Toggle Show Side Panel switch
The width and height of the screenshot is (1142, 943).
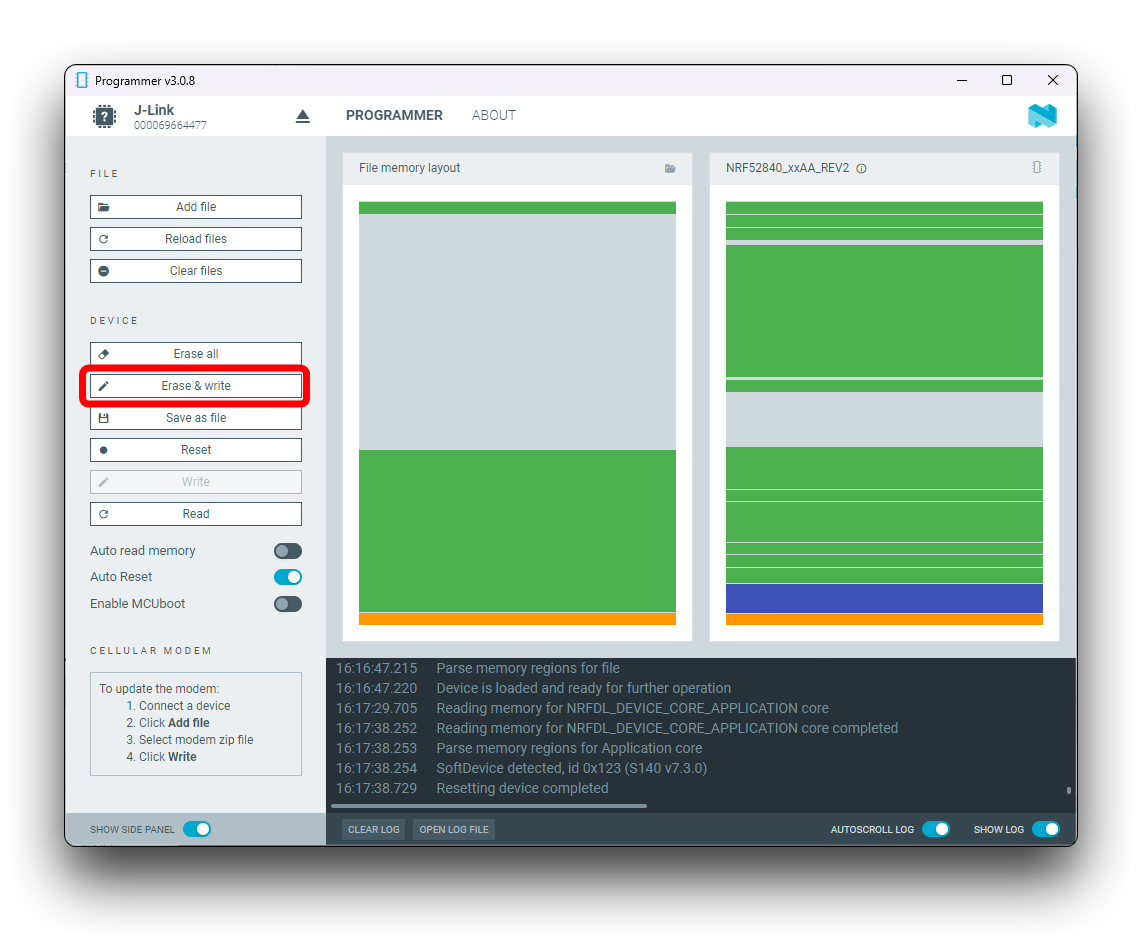pos(197,829)
